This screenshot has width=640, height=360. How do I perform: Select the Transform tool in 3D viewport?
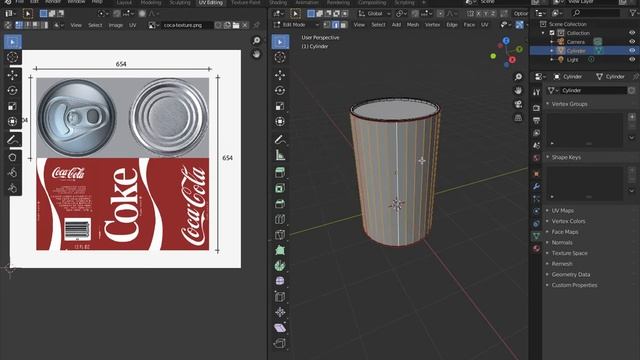click(x=280, y=122)
